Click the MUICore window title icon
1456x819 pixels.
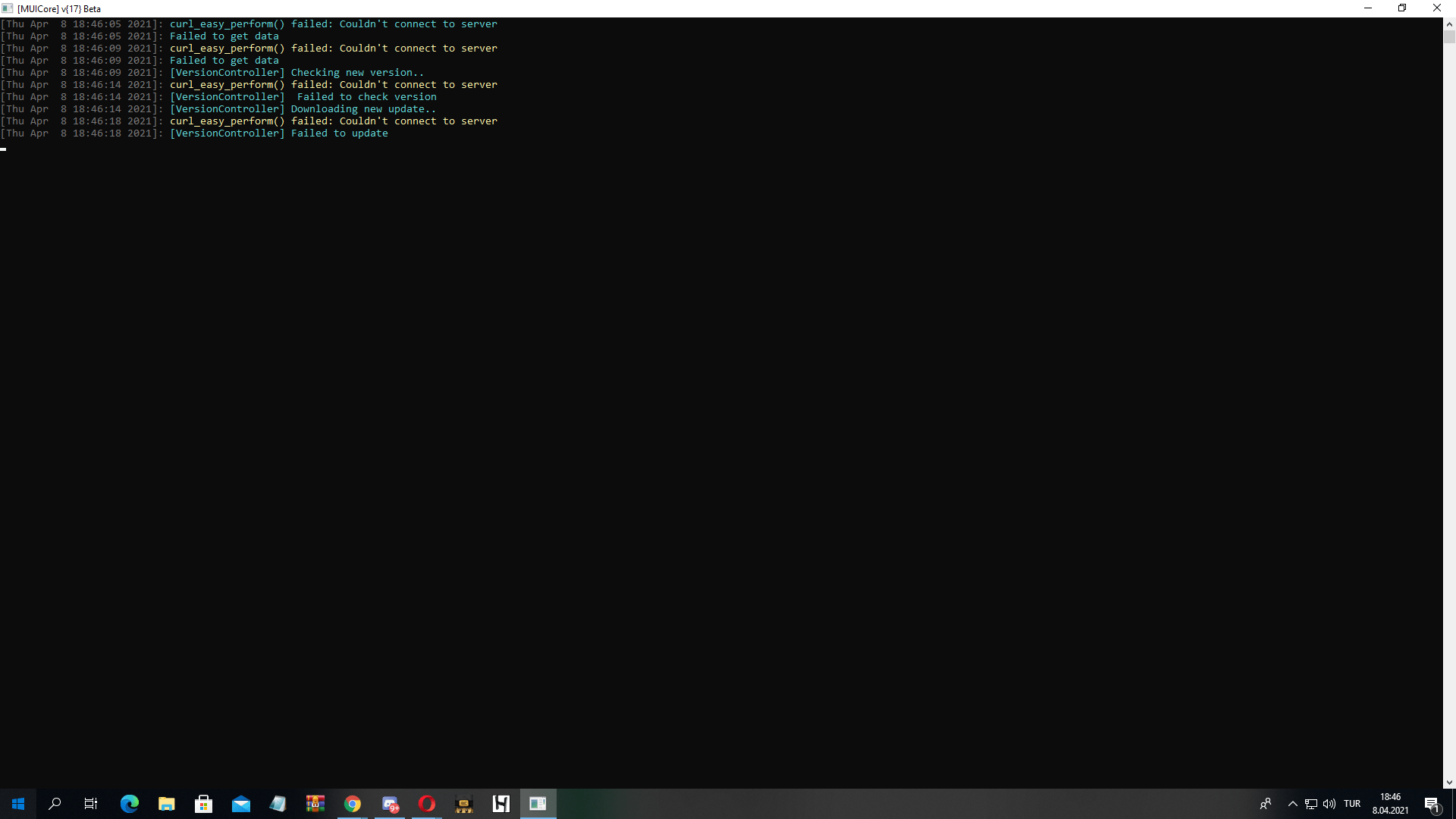8,8
